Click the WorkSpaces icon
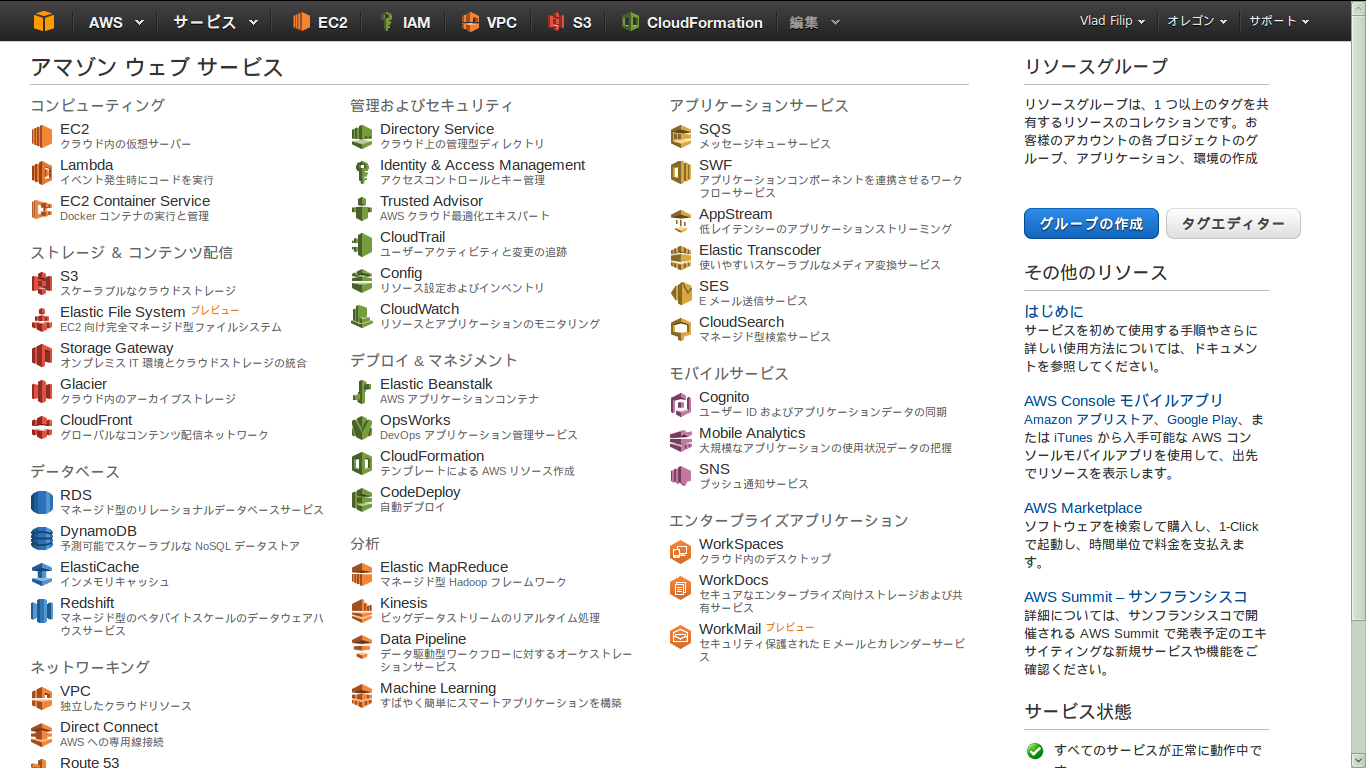Image resolution: width=1366 pixels, height=768 pixels. pos(680,551)
